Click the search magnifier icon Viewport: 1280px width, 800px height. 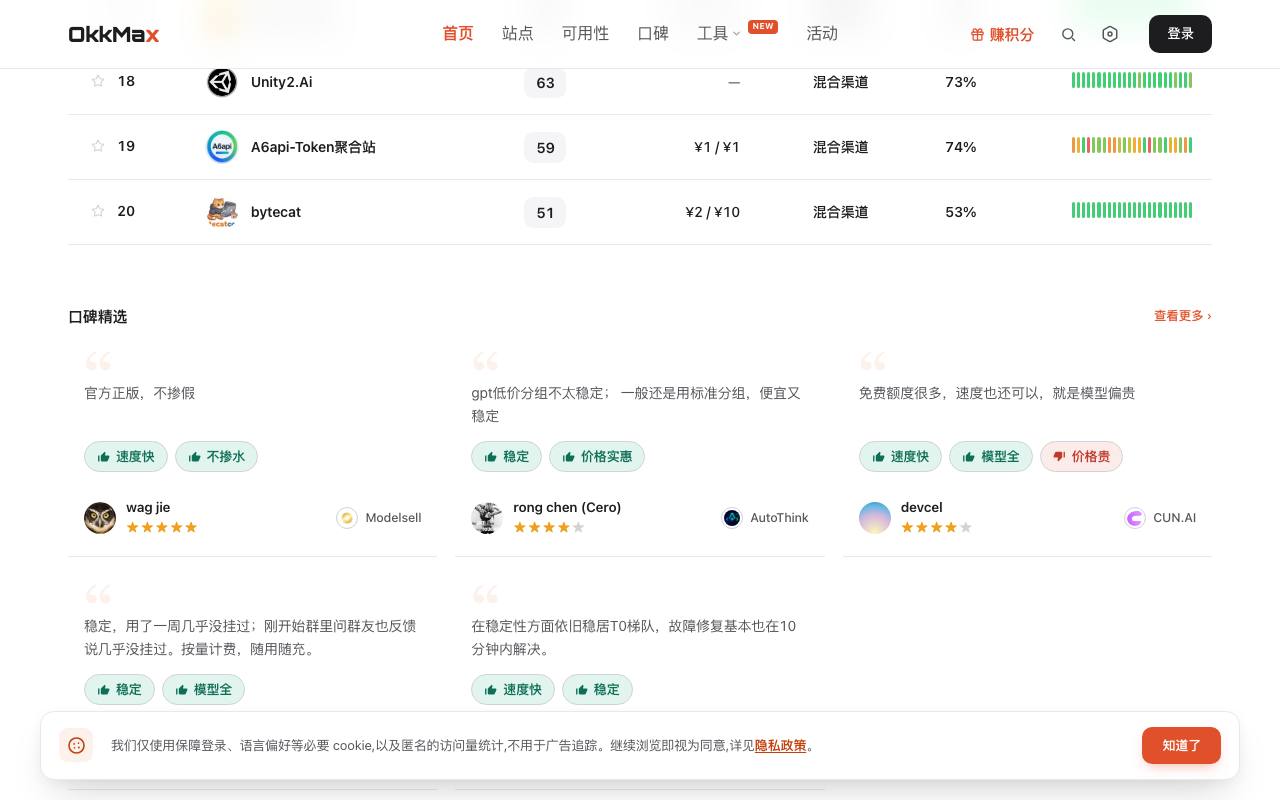(x=1068, y=34)
